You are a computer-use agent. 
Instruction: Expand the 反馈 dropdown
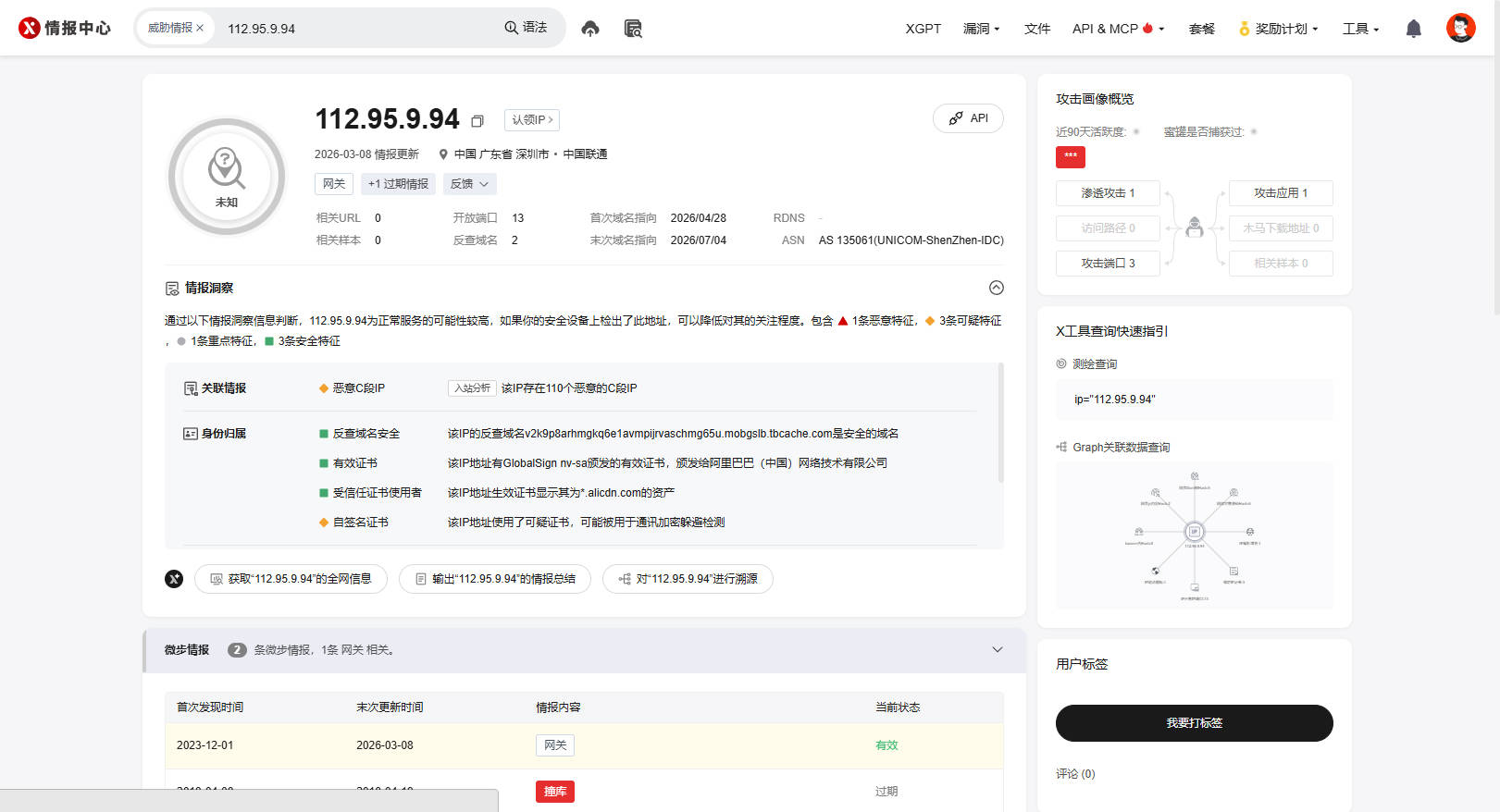470,184
